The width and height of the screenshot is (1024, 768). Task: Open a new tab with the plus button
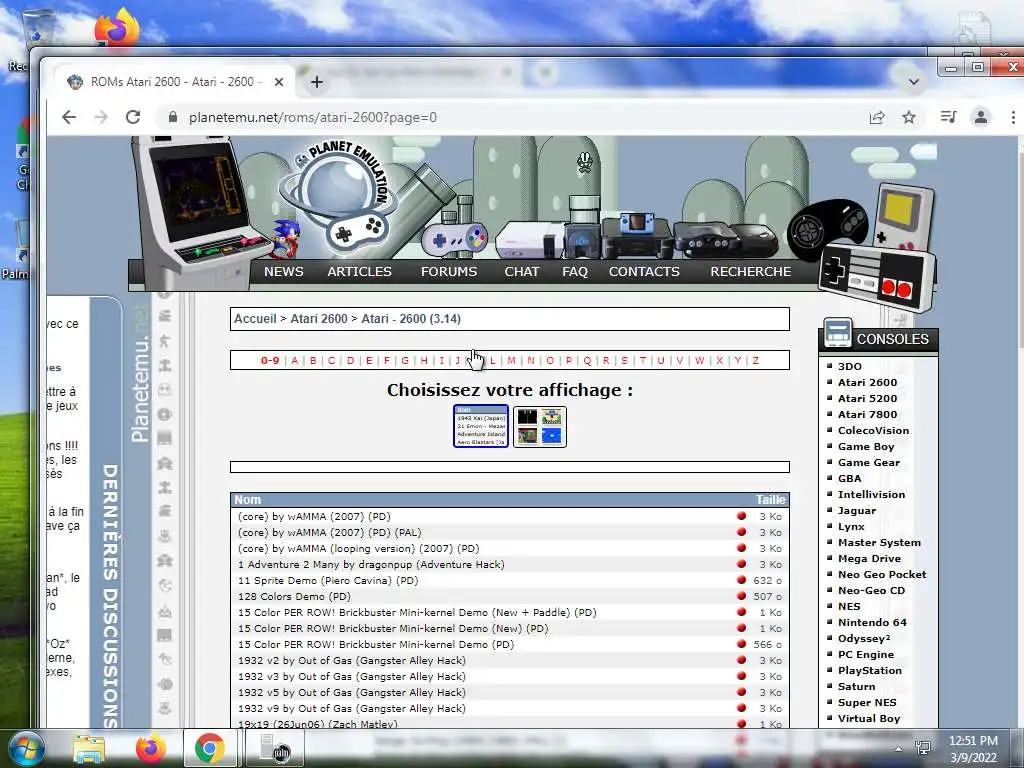[317, 82]
